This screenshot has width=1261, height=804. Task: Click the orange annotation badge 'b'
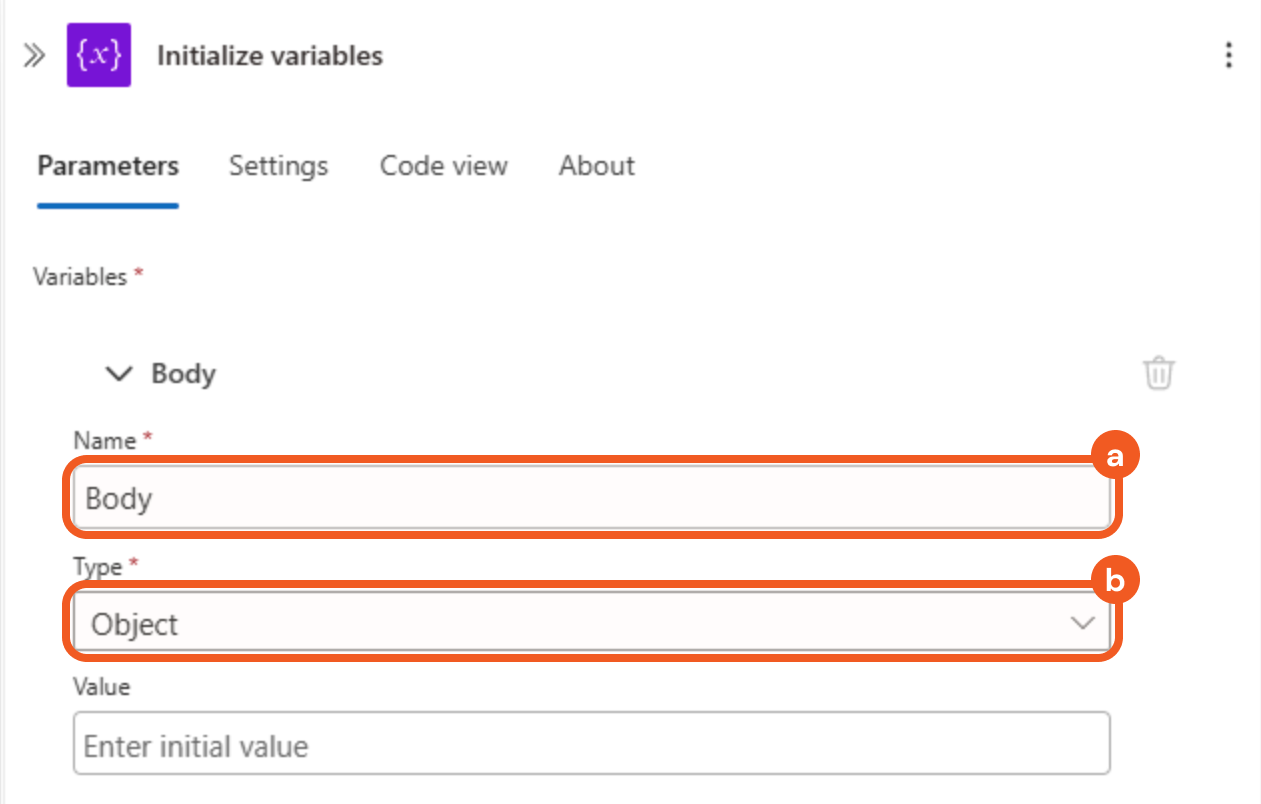[x=1115, y=581]
